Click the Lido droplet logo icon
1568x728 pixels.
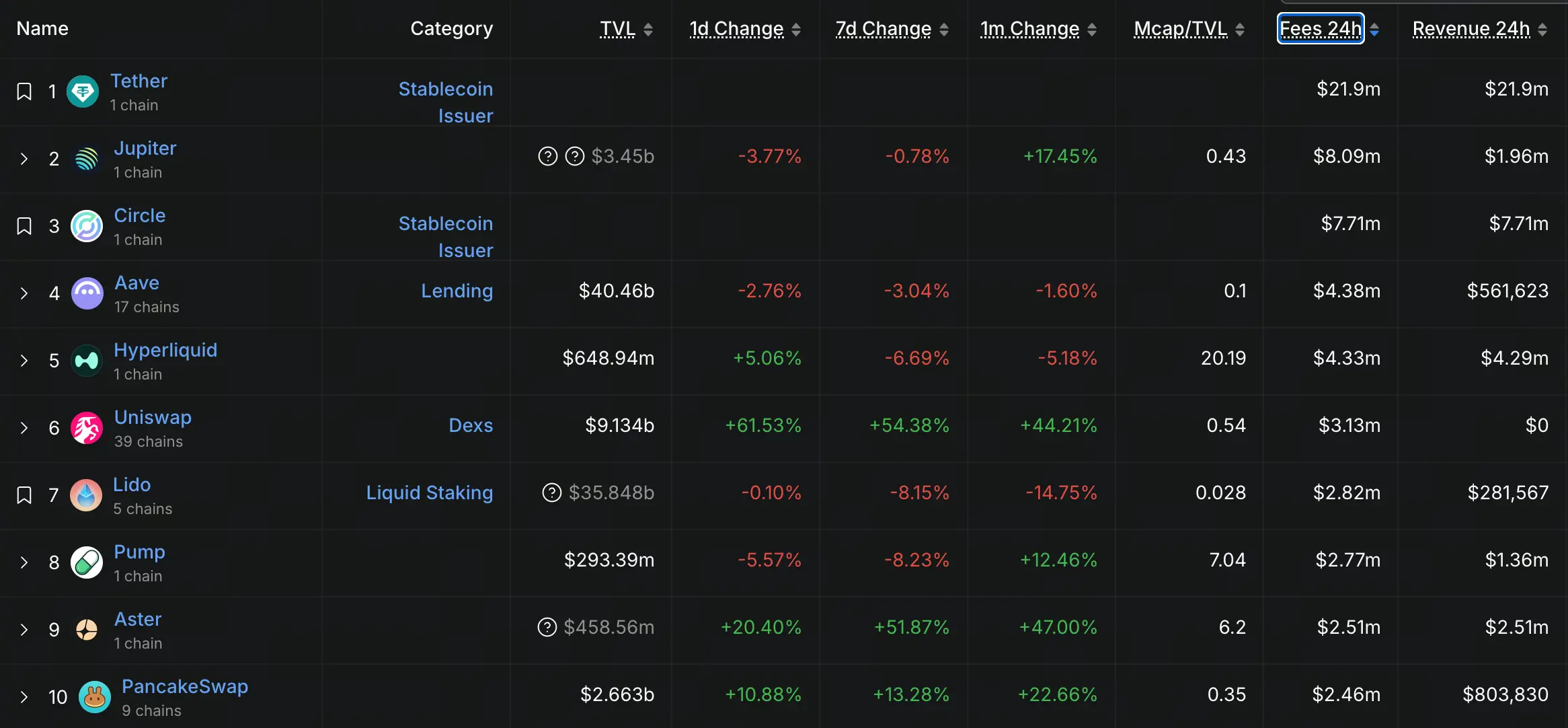(x=86, y=495)
